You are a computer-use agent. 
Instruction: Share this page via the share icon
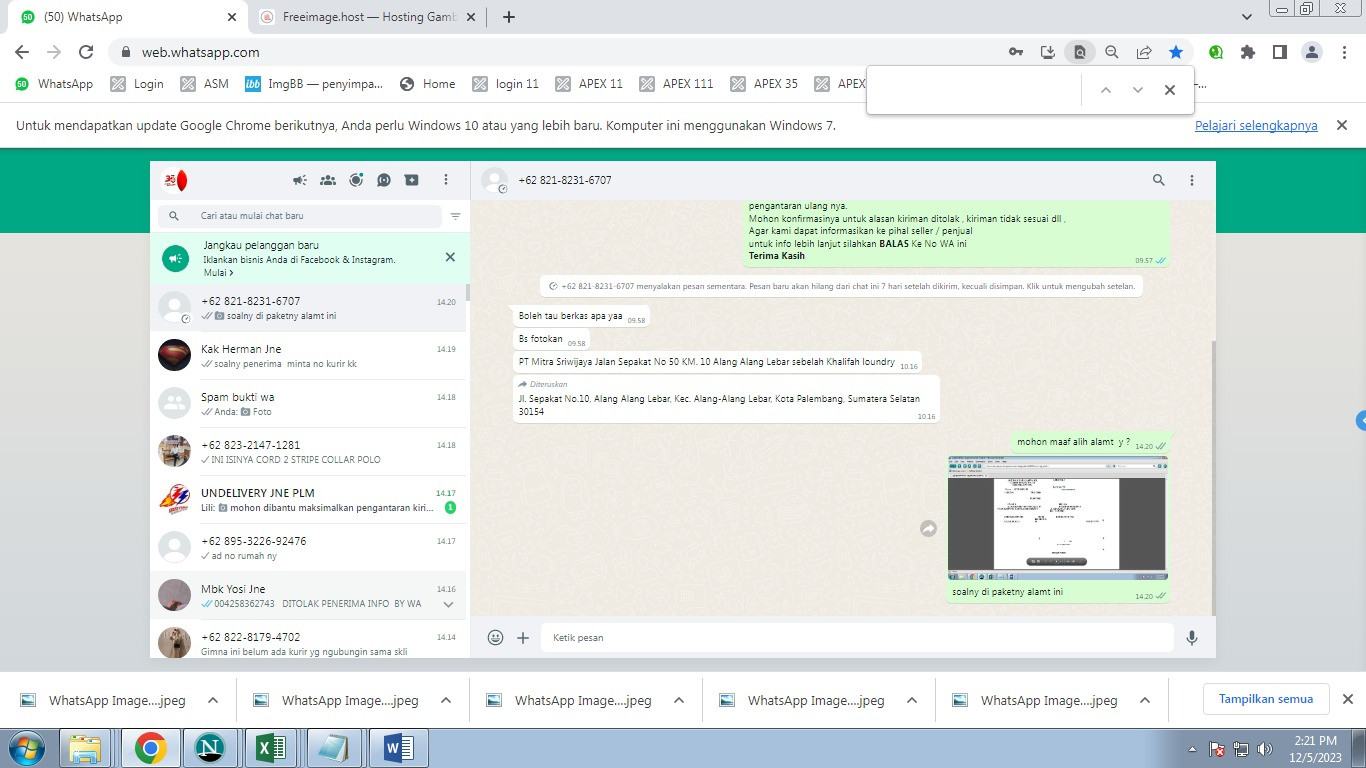(x=1144, y=52)
